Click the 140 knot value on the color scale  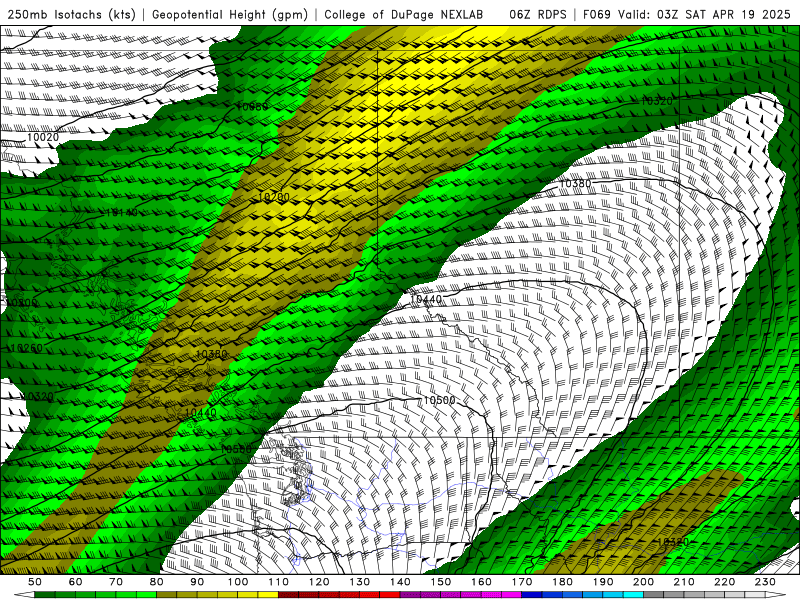[400, 582]
